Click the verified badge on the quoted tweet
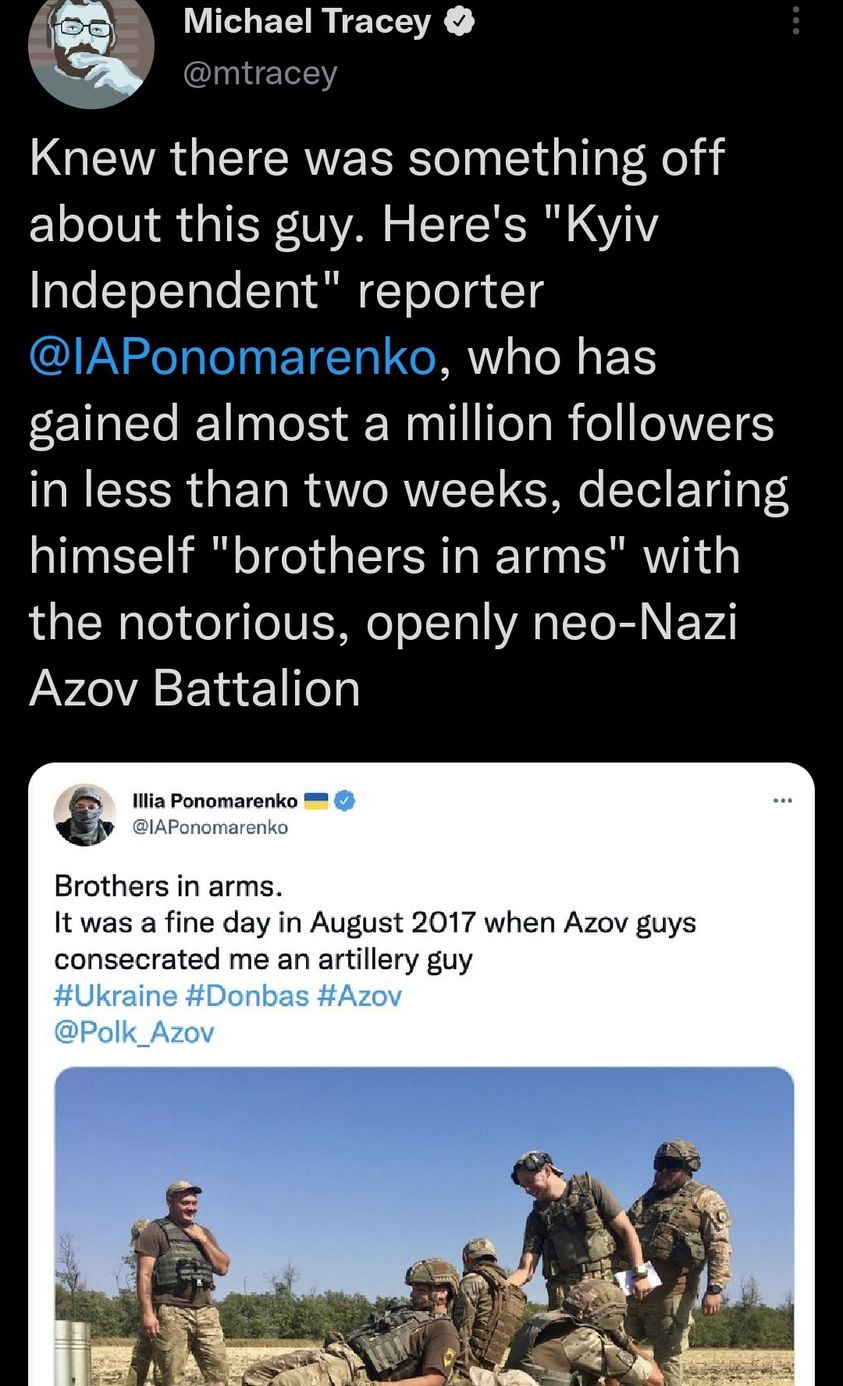The height and width of the screenshot is (1386, 843). (x=345, y=800)
